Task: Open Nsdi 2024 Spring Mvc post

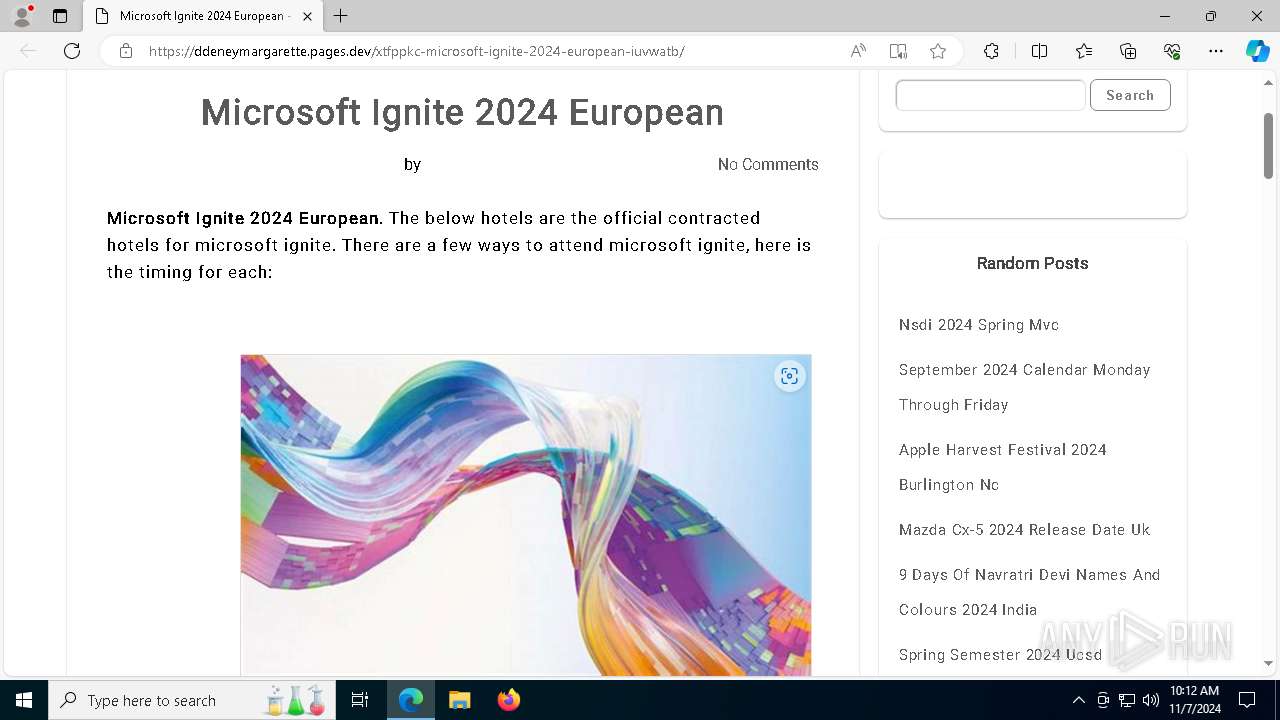Action: (979, 325)
